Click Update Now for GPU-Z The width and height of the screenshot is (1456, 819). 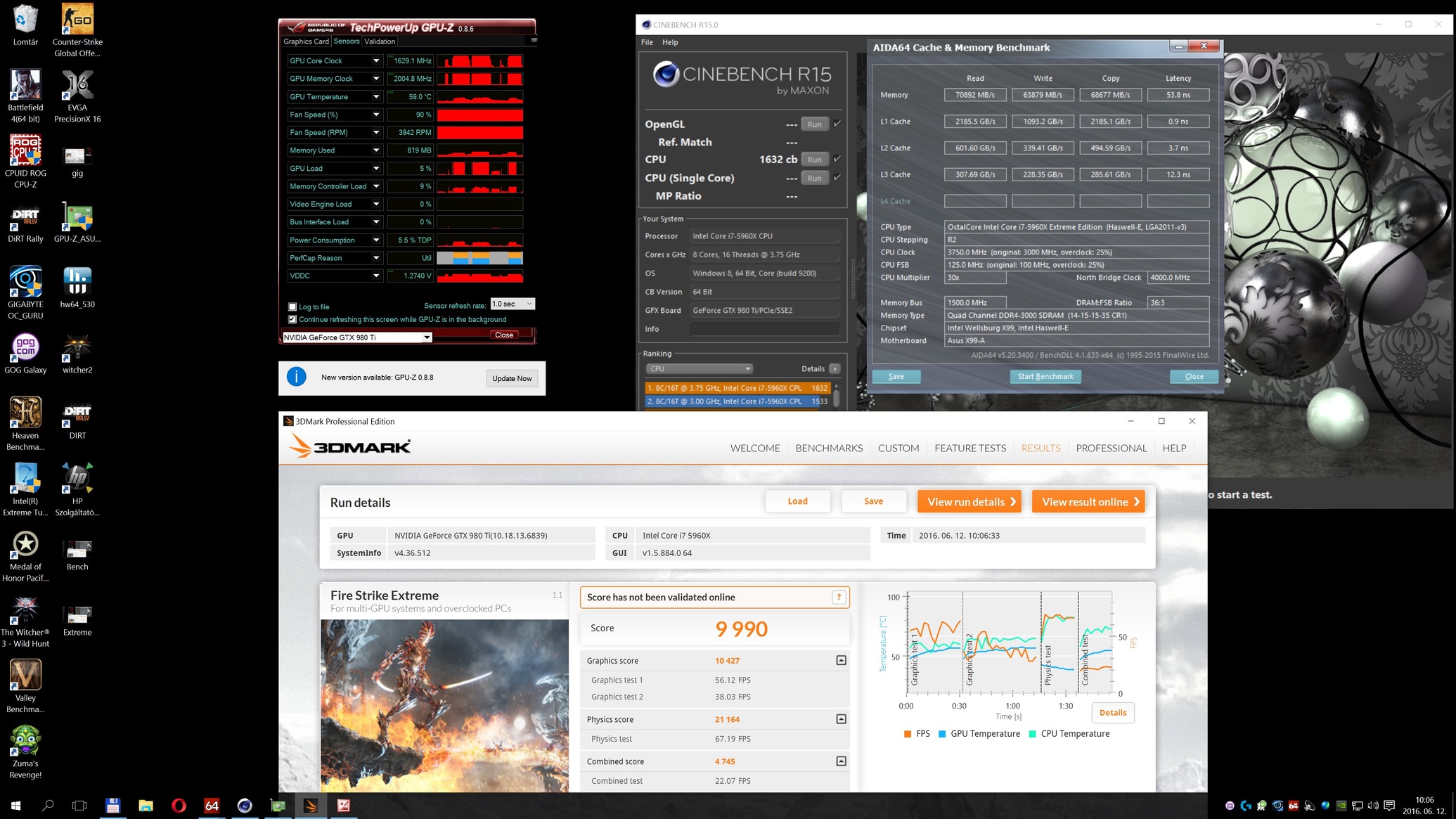512,378
